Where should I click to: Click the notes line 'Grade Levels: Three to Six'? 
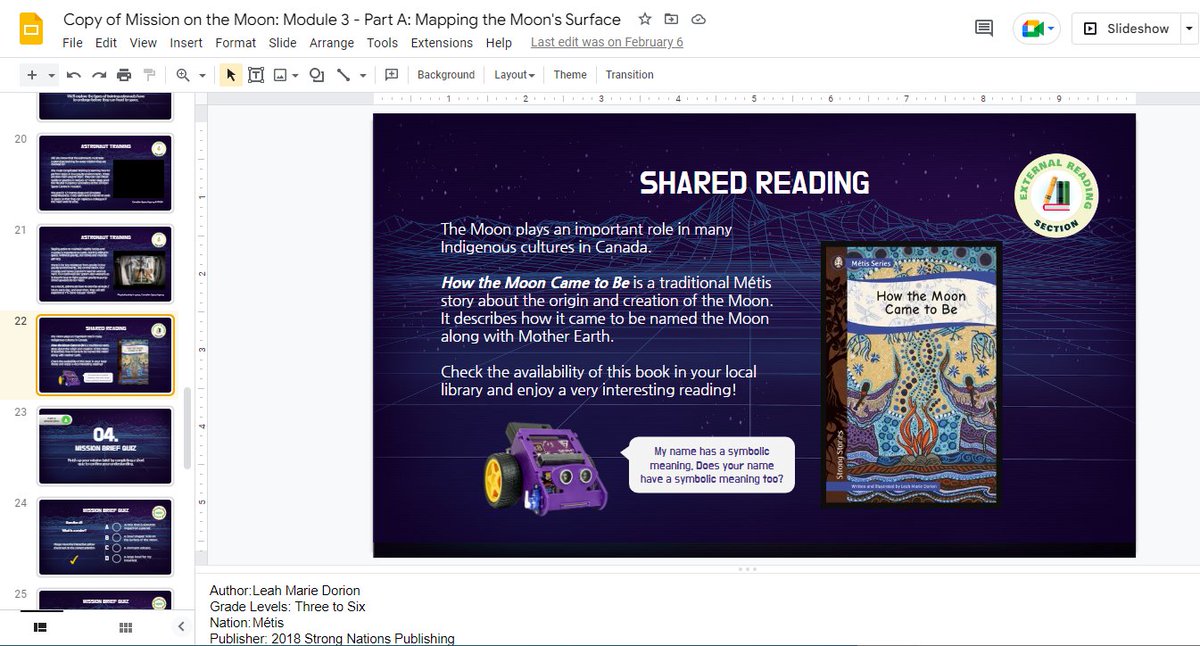[287, 606]
